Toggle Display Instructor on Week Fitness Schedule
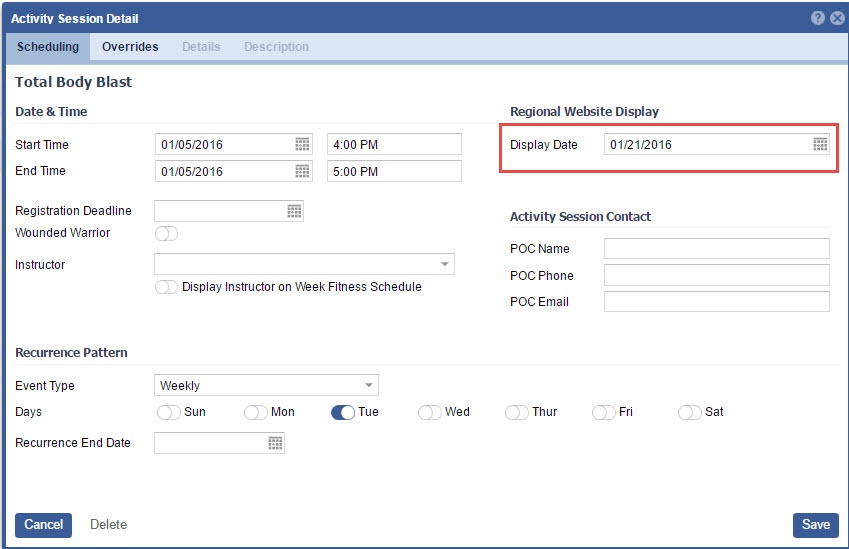The width and height of the screenshot is (849, 549). (166, 288)
